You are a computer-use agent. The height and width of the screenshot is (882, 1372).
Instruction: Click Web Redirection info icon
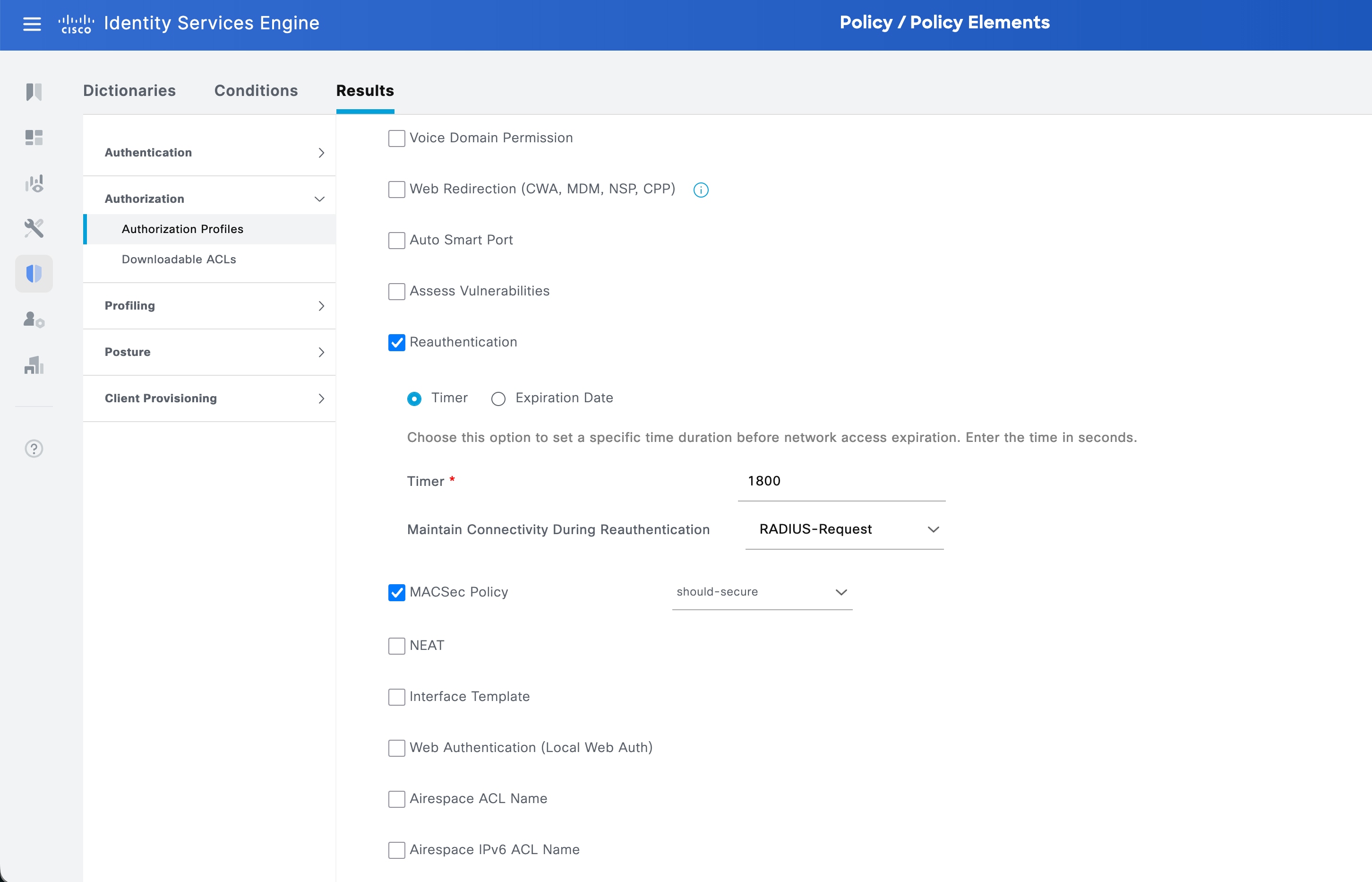(701, 190)
